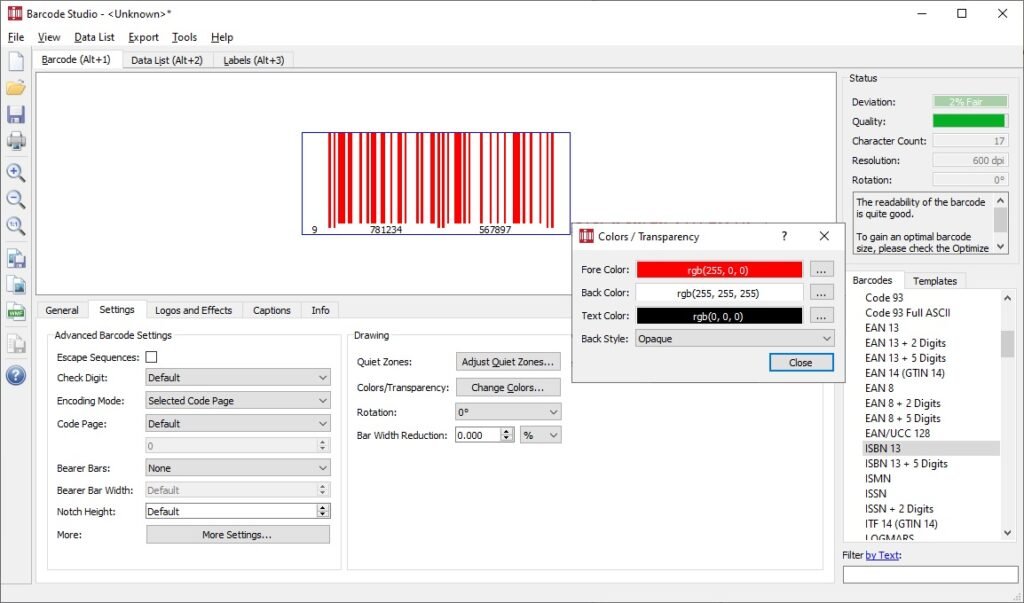Select 'ITF 14 (GTIN 14)' in the list
Screen dimensions: 1024x603
coord(901,524)
